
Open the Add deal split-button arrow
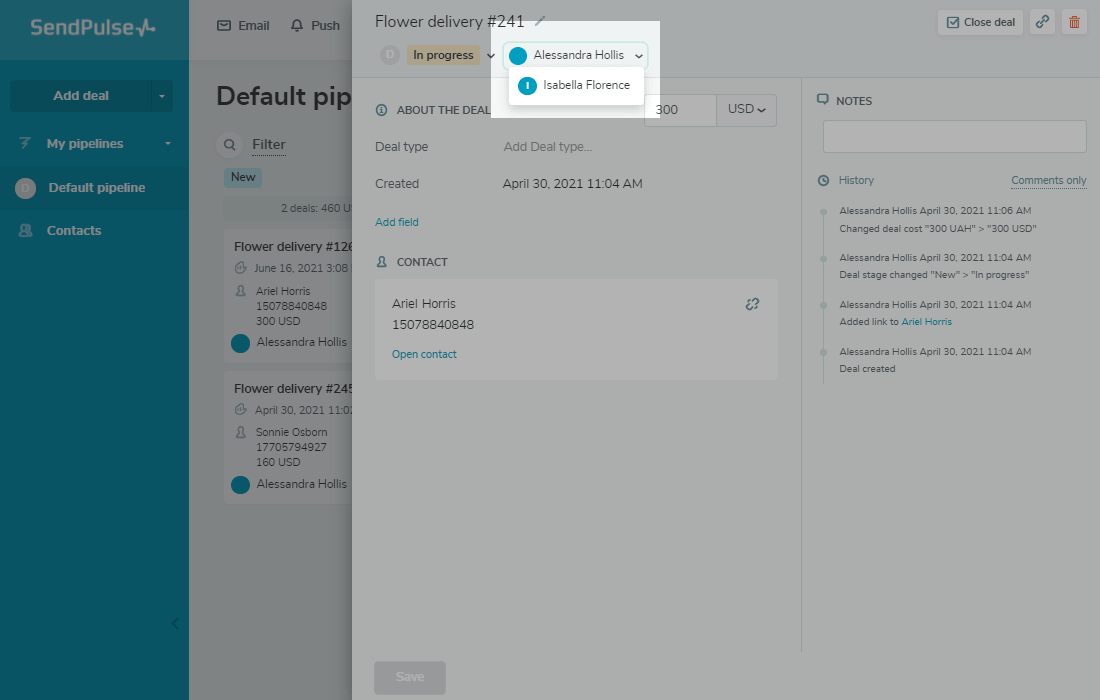pyautogui.click(x=161, y=96)
